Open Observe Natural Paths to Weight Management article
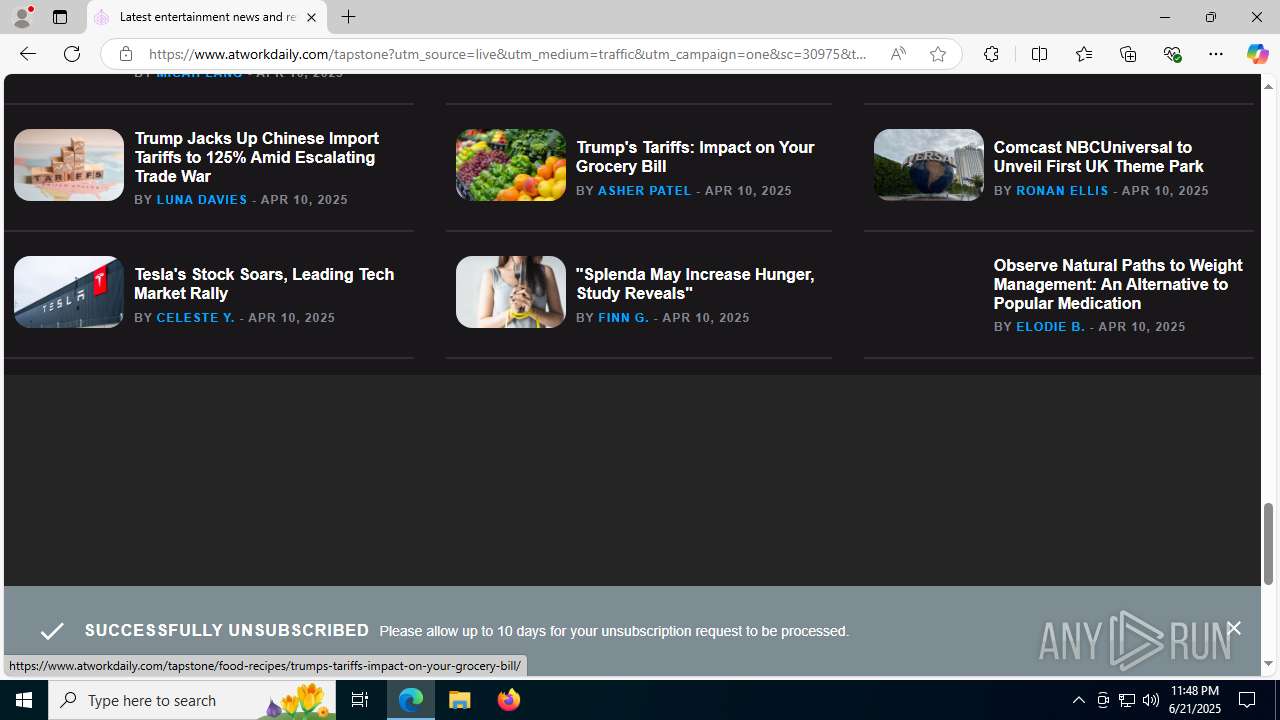1280x720 pixels. point(1118,284)
